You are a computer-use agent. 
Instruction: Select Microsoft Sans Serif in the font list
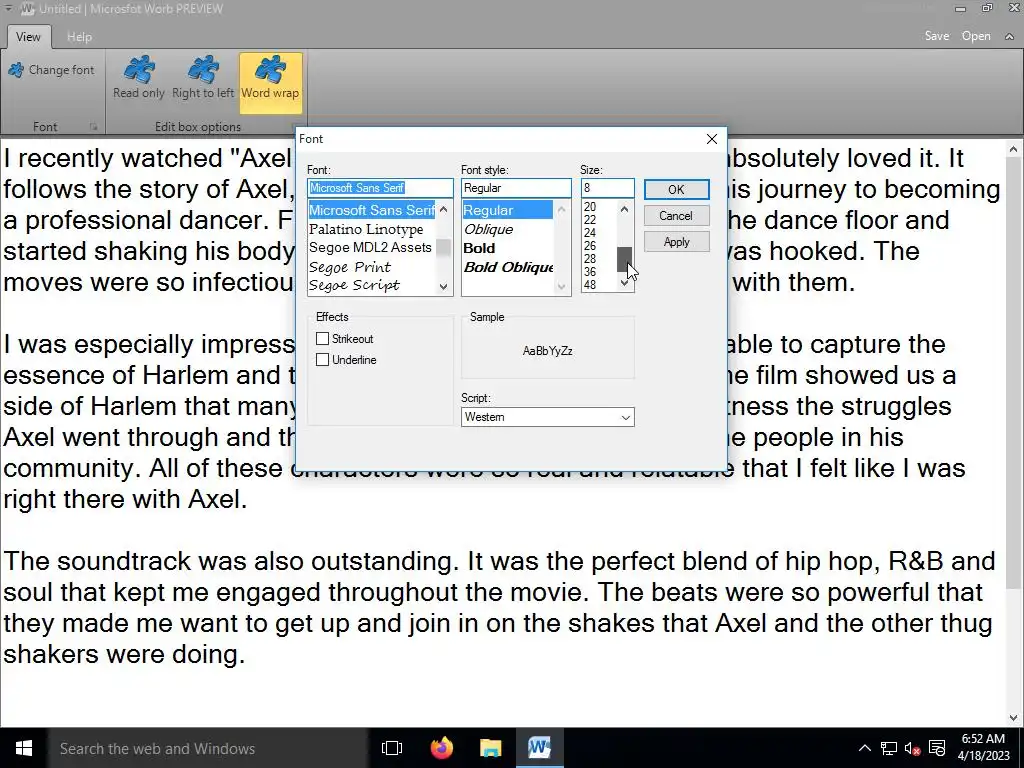coord(371,210)
